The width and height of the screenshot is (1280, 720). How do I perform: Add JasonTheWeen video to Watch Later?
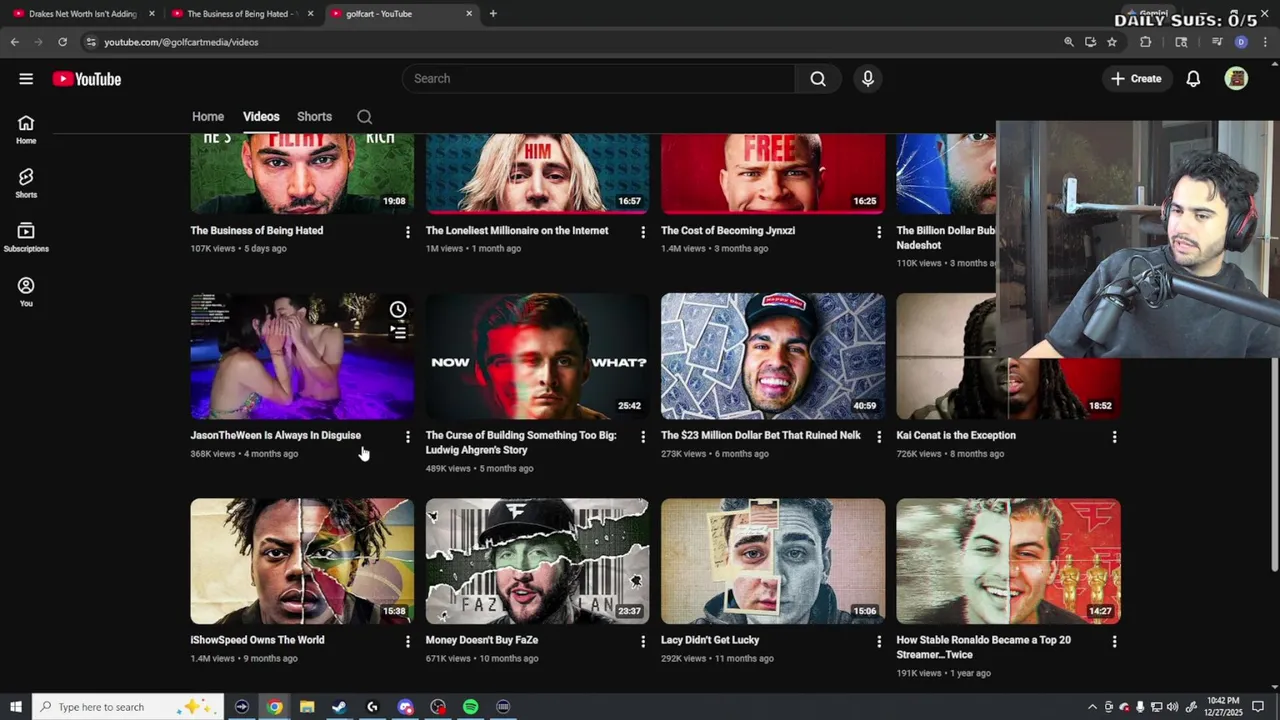[398, 309]
